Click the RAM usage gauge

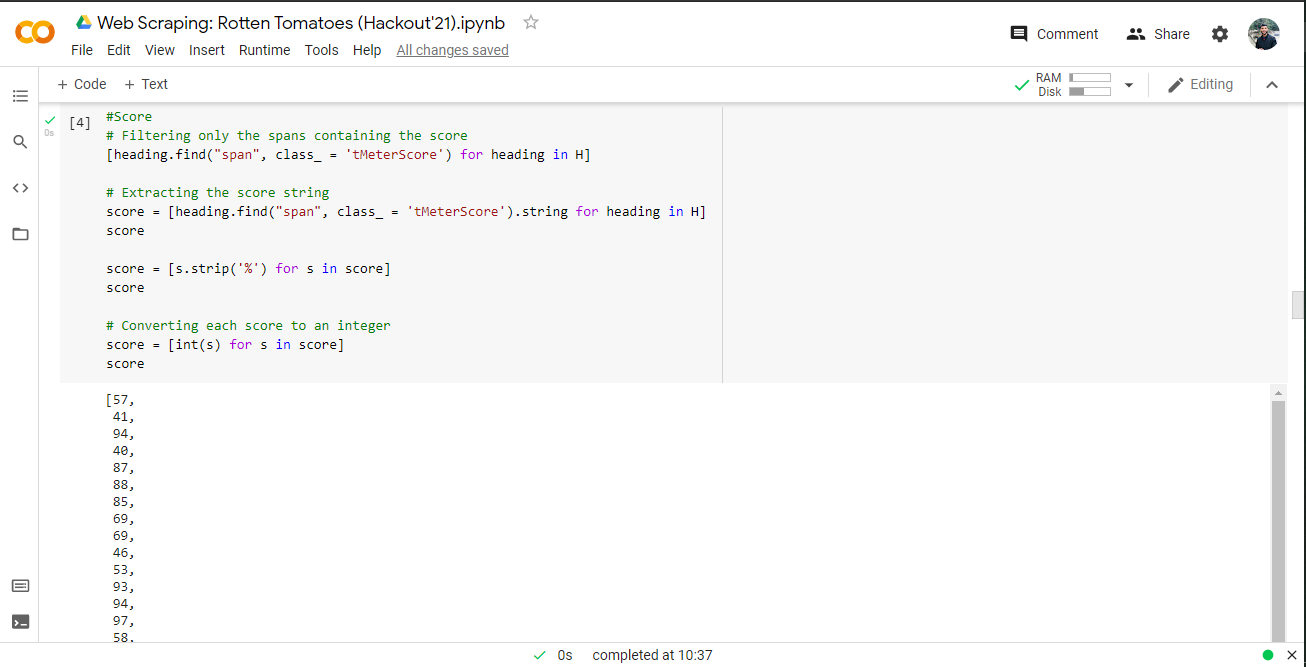(x=1090, y=77)
